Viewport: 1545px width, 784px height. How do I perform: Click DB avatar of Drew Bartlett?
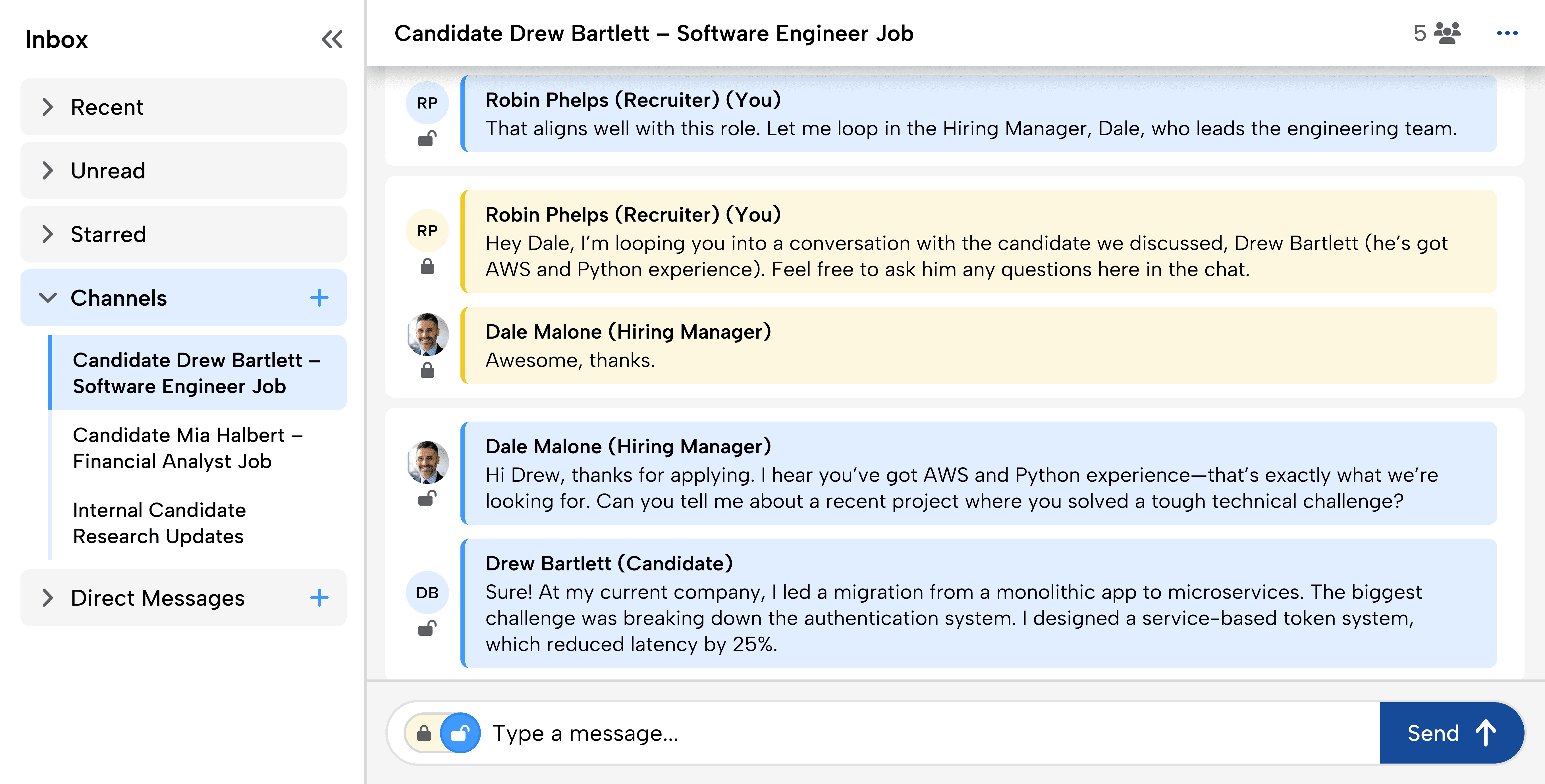pos(427,593)
